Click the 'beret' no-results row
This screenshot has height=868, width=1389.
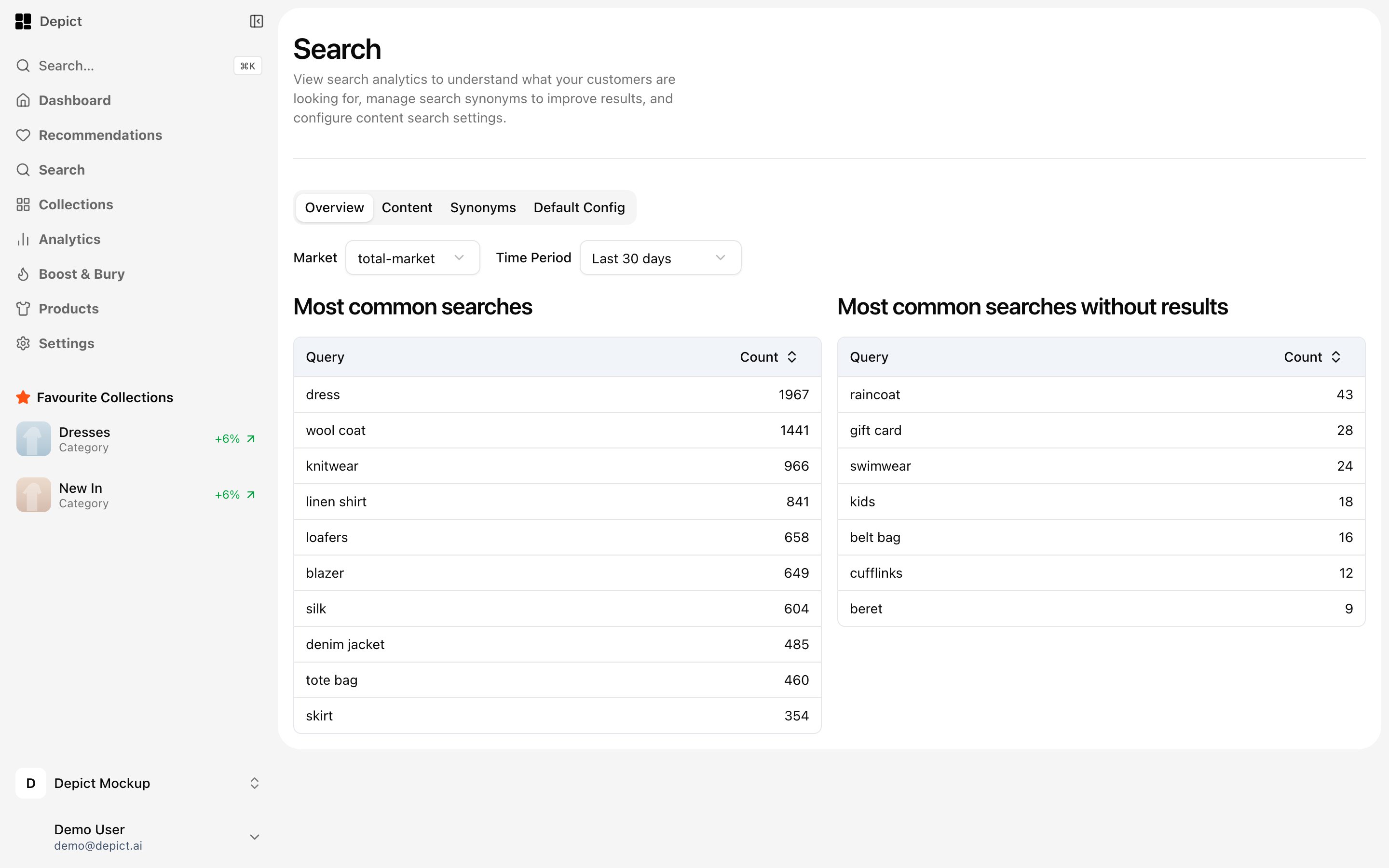(1101, 609)
